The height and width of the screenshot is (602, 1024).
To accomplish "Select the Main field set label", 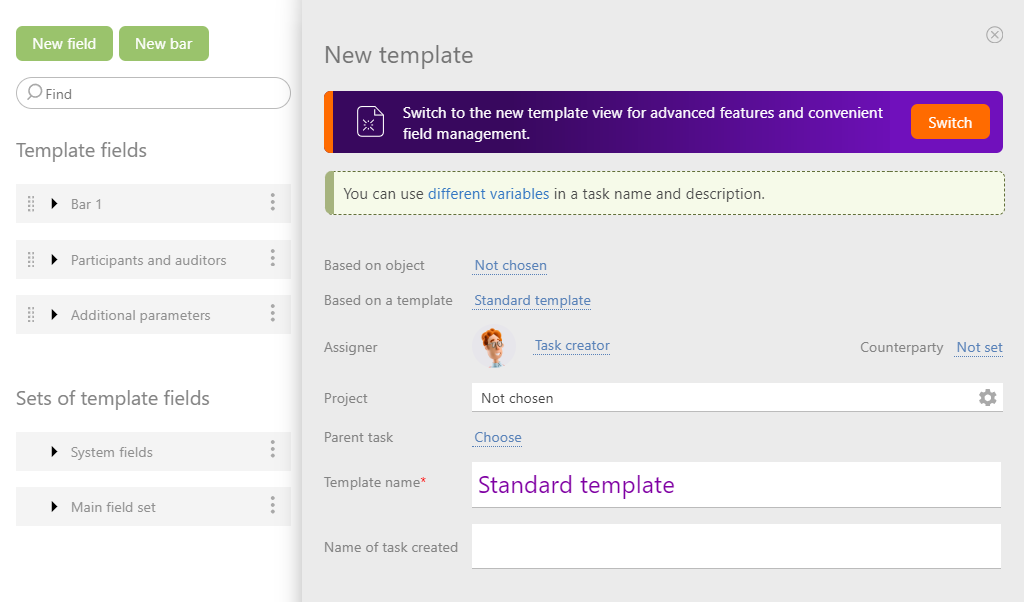I will pyautogui.click(x=113, y=507).
